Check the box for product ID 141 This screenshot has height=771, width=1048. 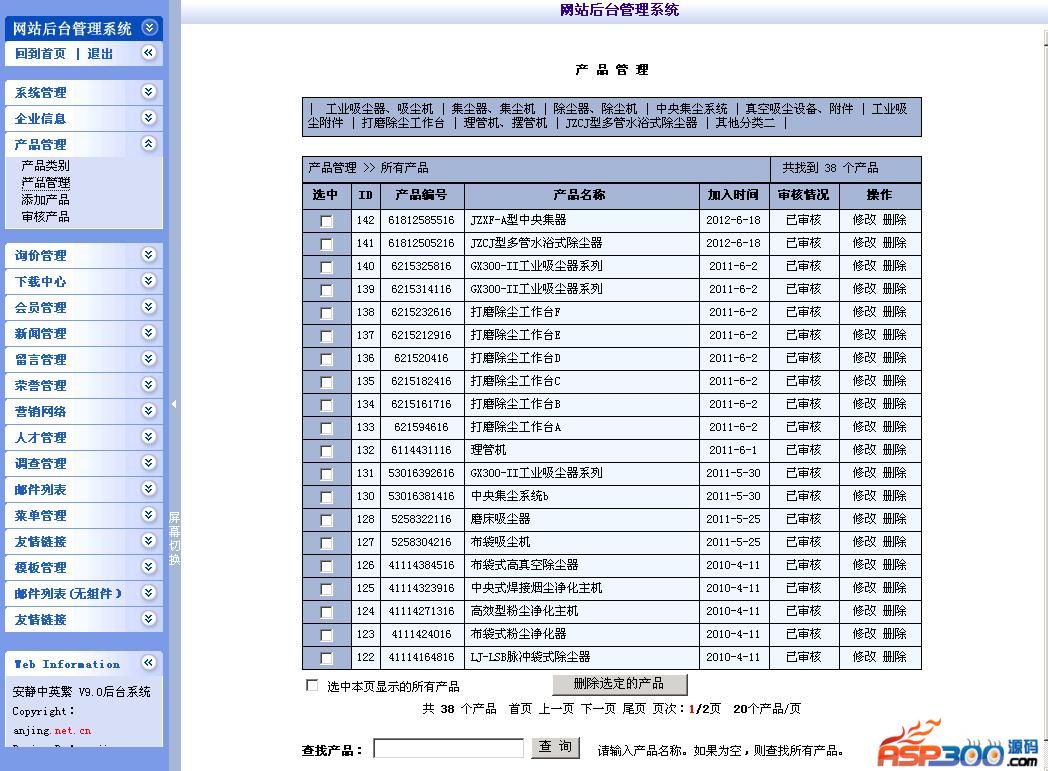(326, 244)
